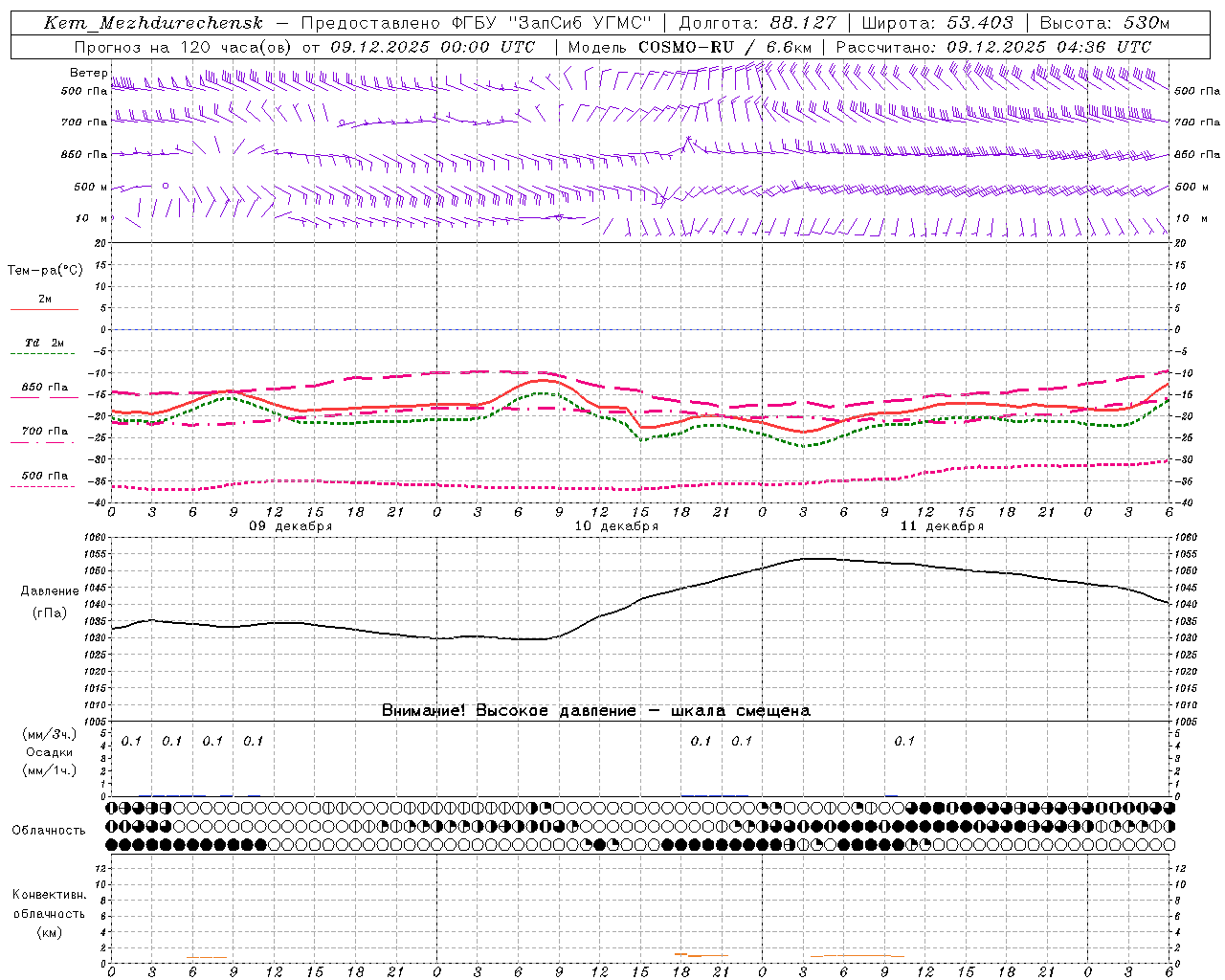The height and width of the screenshot is (980, 1225).
Task: Select the Давление pressure panel label
Action: [x=50, y=591]
